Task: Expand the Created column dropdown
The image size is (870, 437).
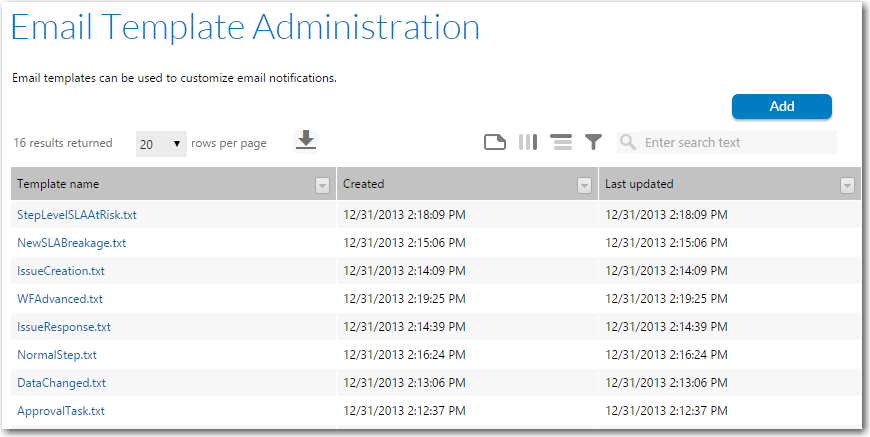Action: click(584, 186)
